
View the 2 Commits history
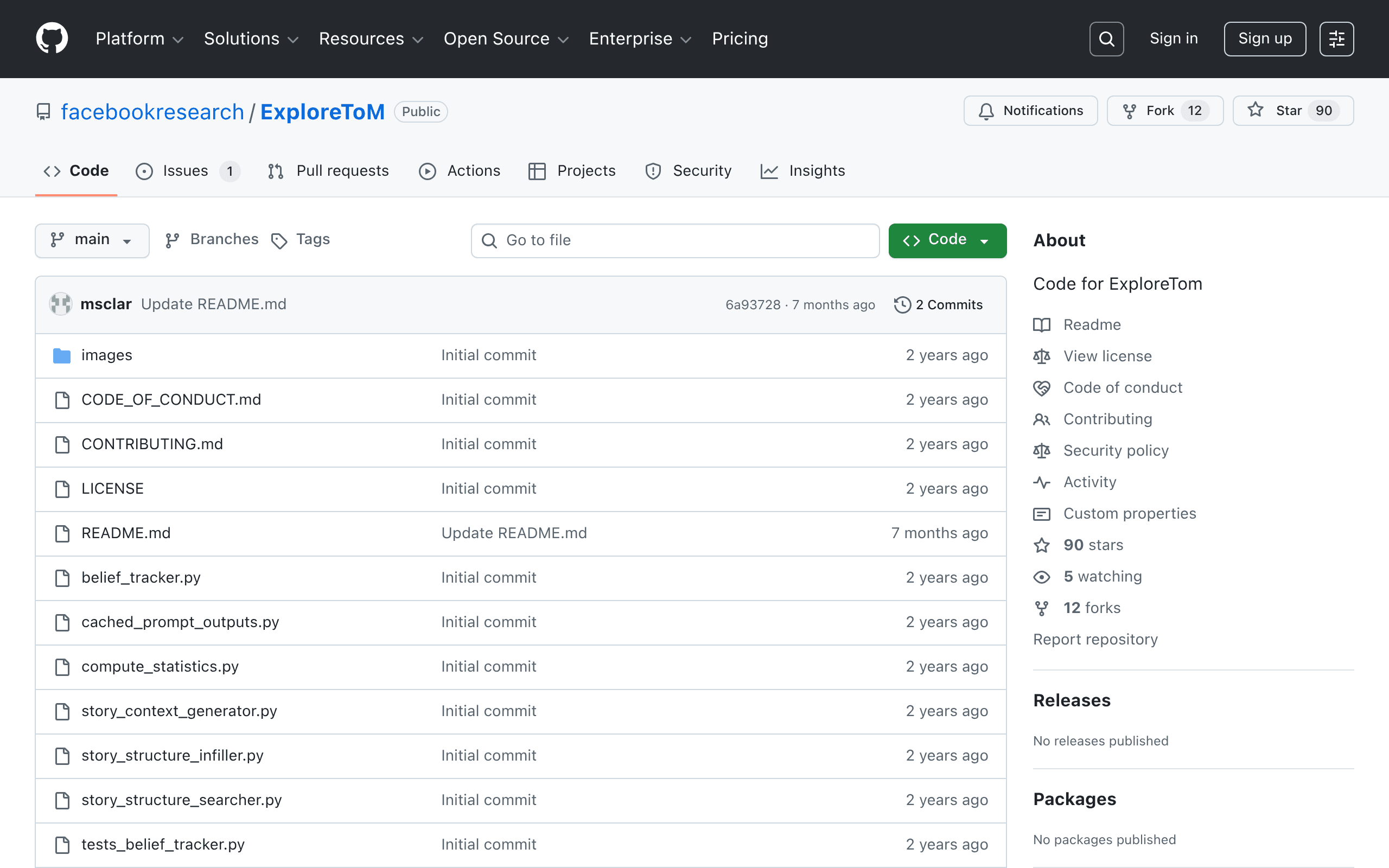pyautogui.click(x=939, y=305)
